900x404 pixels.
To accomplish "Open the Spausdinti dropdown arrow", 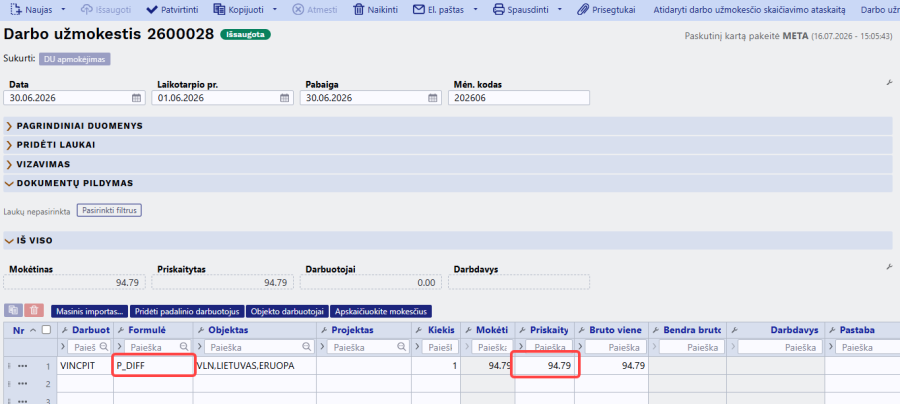I will tap(560, 10).
